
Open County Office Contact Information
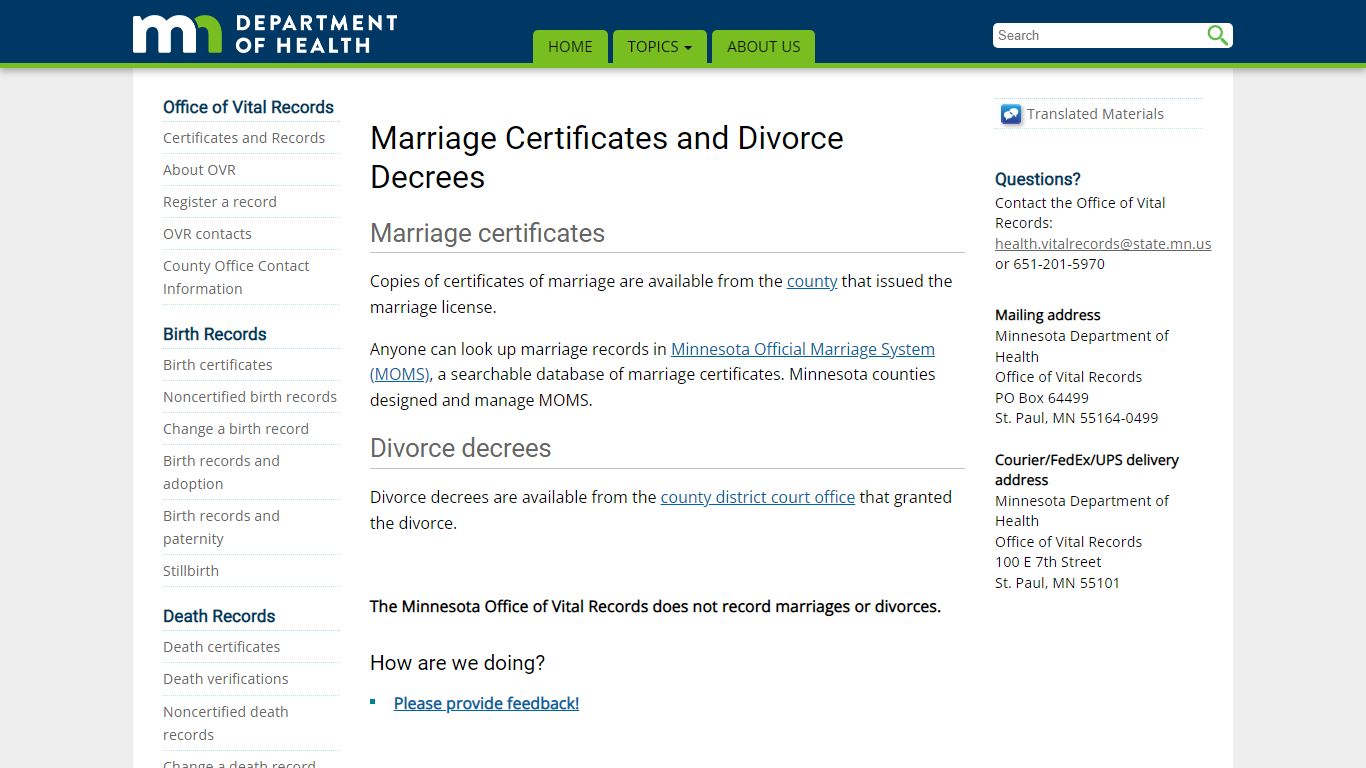(x=236, y=277)
